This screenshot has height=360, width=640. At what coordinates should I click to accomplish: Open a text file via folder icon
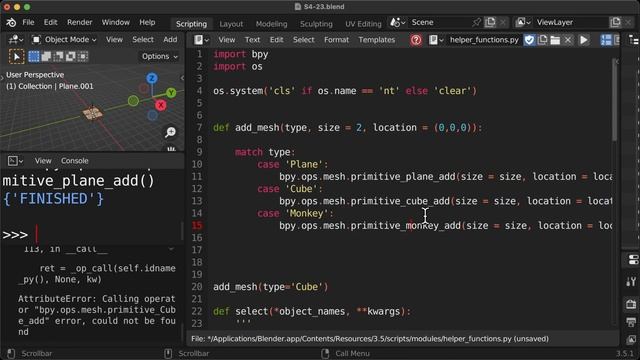555,40
